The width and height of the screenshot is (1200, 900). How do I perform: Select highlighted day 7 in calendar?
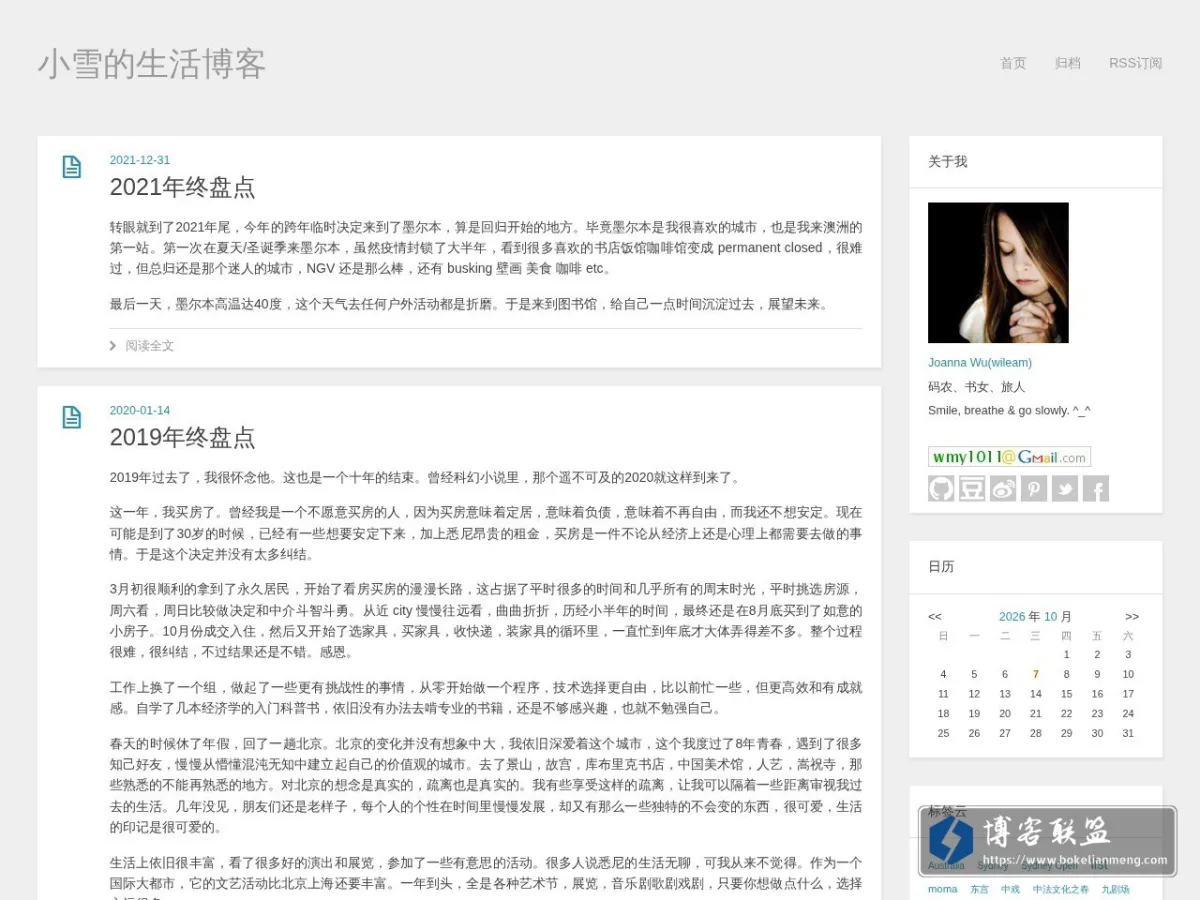click(x=1036, y=674)
